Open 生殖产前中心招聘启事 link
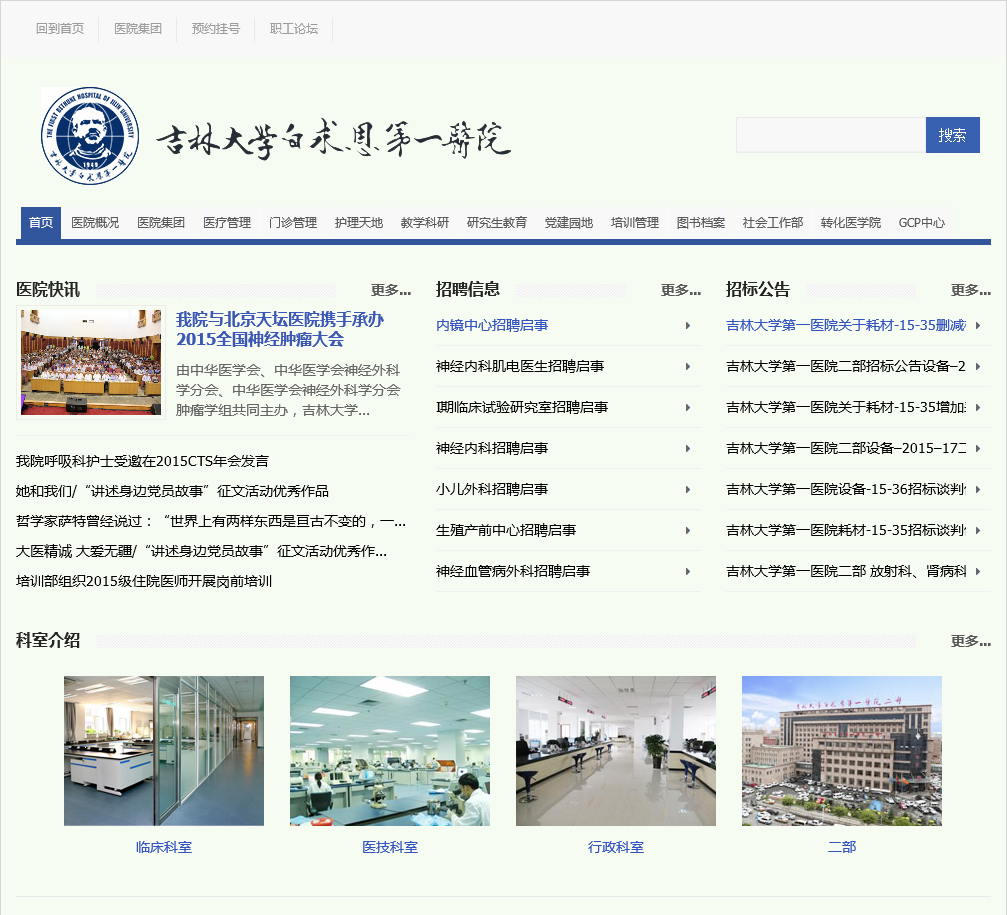This screenshot has height=915, width=1007. [x=505, y=531]
